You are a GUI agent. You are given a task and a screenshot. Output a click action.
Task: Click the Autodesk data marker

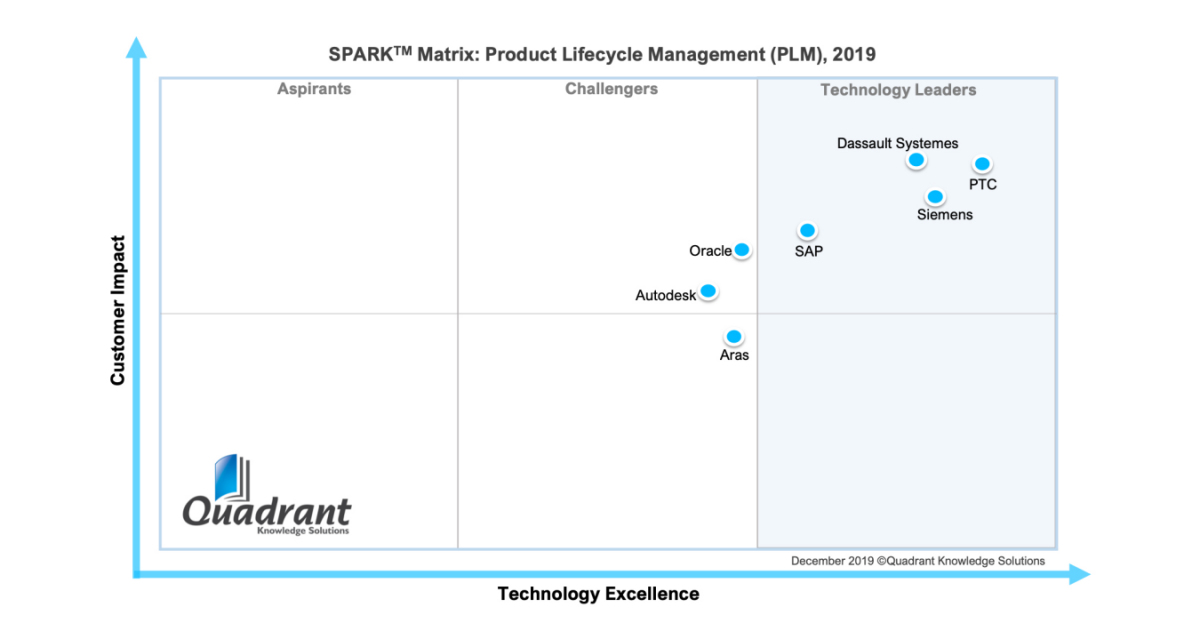click(x=708, y=290)
